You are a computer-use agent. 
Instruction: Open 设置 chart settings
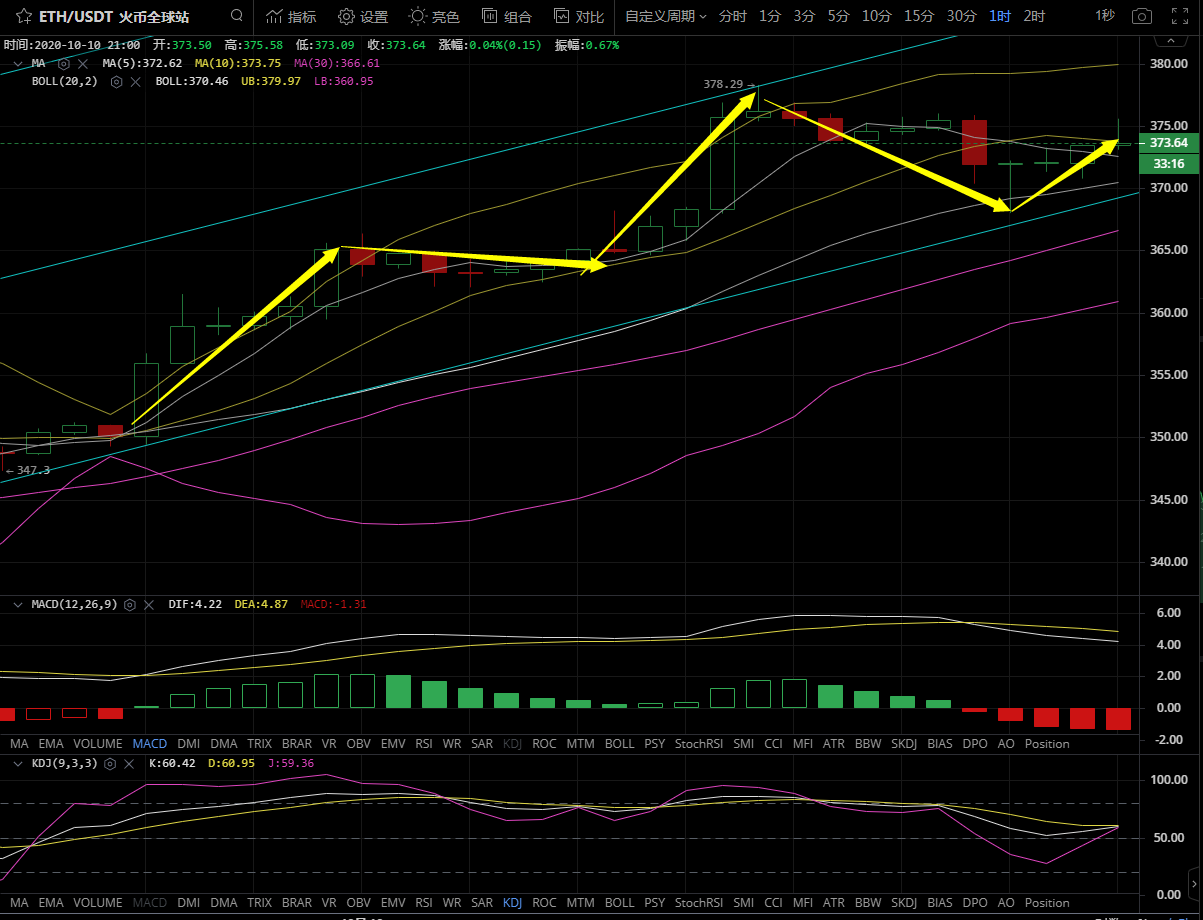click(x=362, y=16)
